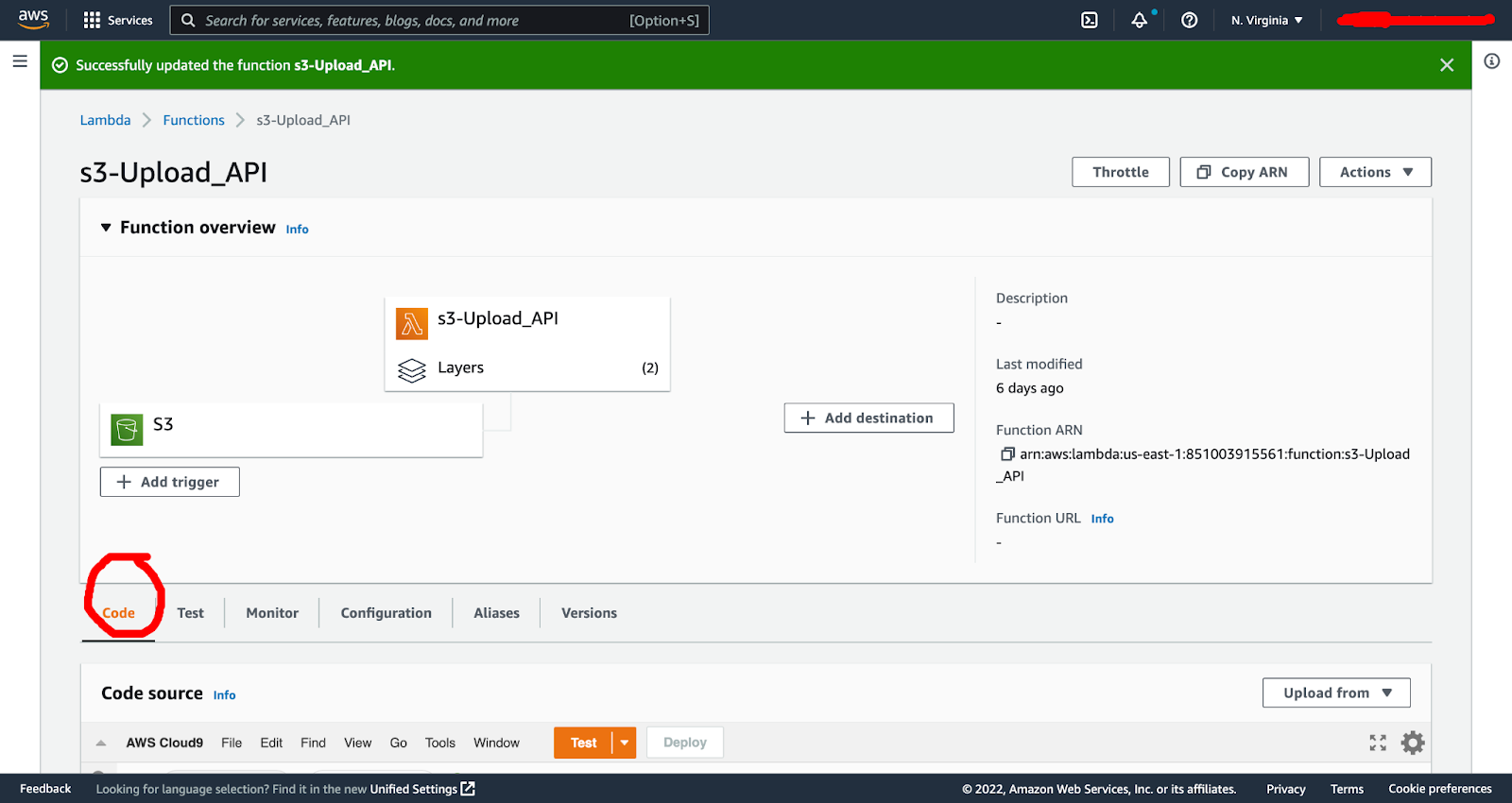1512x803 pixels.
Task: Open the notifications bell
Action: coord(1140,20)
